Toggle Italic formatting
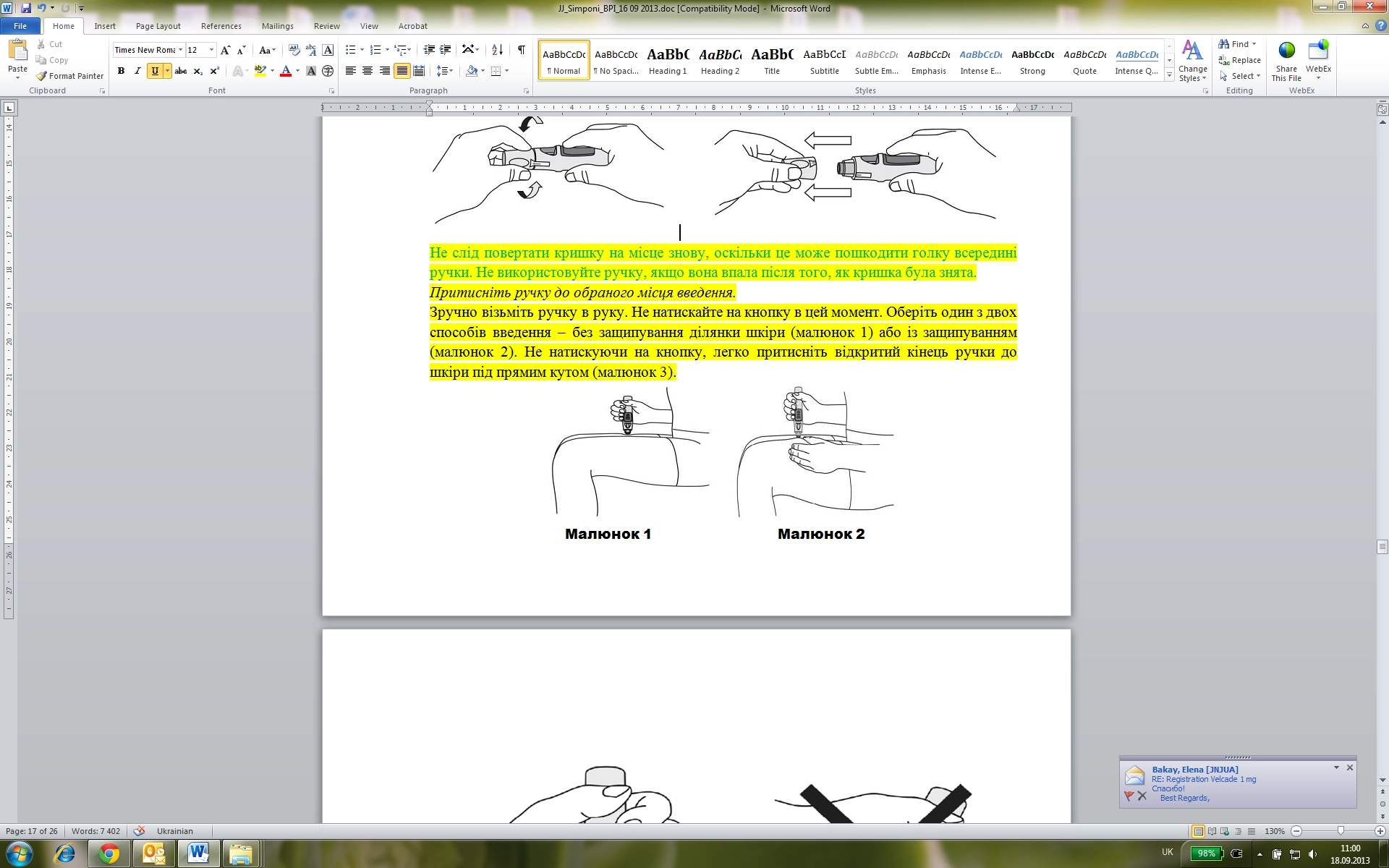The image size is (1389, 868). (137, 71)
